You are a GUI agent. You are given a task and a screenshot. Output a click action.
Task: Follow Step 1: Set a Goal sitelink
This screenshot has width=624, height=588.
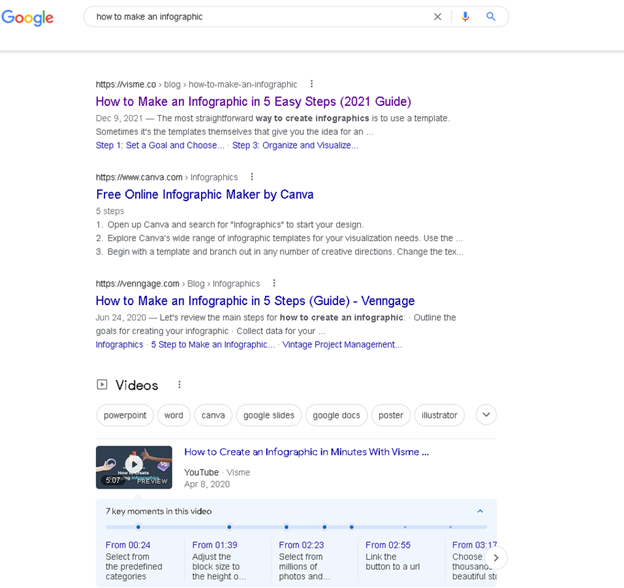tap(160, 145)
